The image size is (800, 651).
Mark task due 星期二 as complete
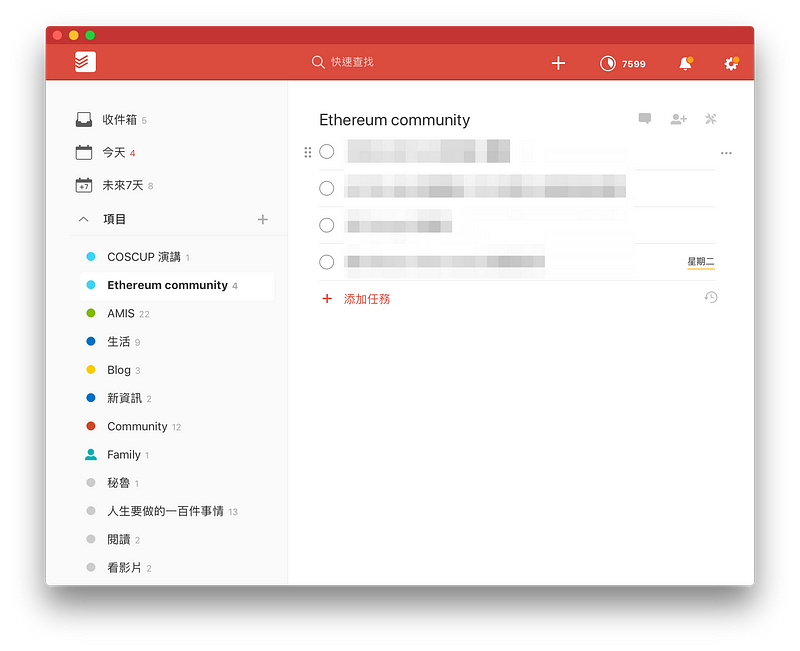coord(327,262)
